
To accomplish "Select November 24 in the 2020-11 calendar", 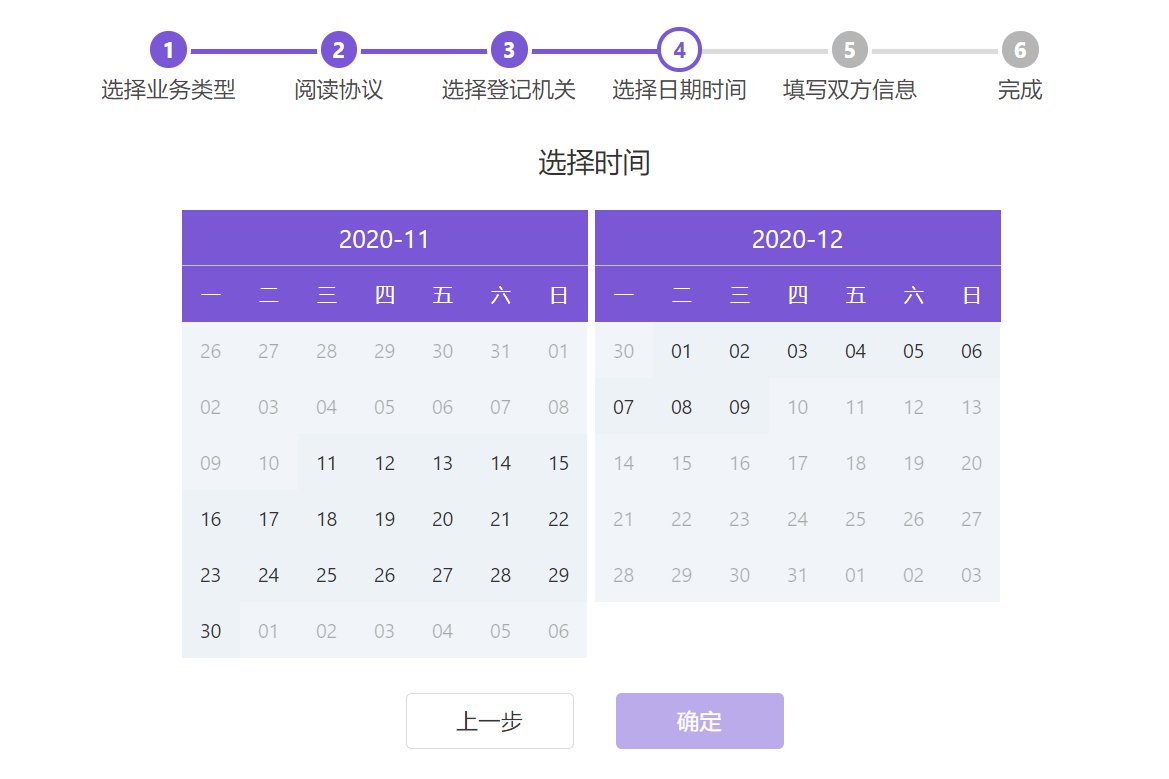I will (268, 575).
